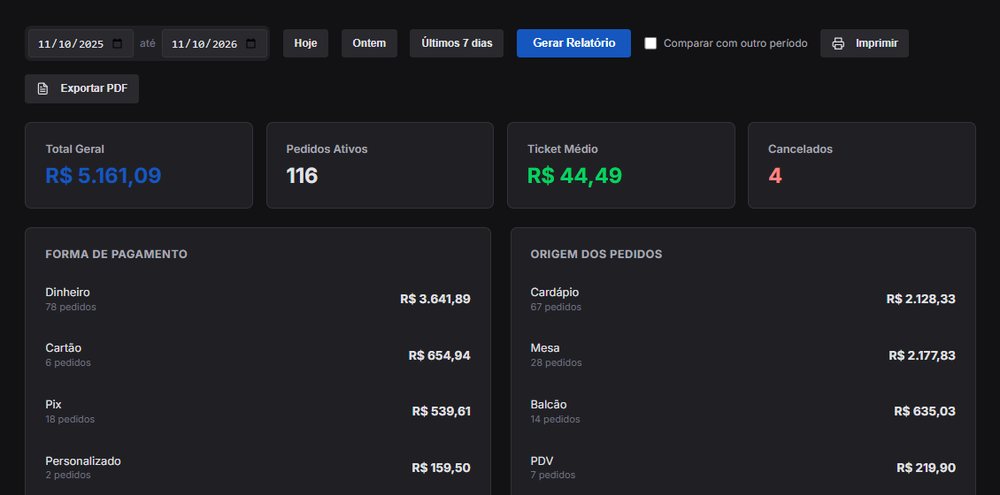This screenshot has height=495, width=1000.
Task: Choose Últimos 7 dias range
Action: (457, 43)
